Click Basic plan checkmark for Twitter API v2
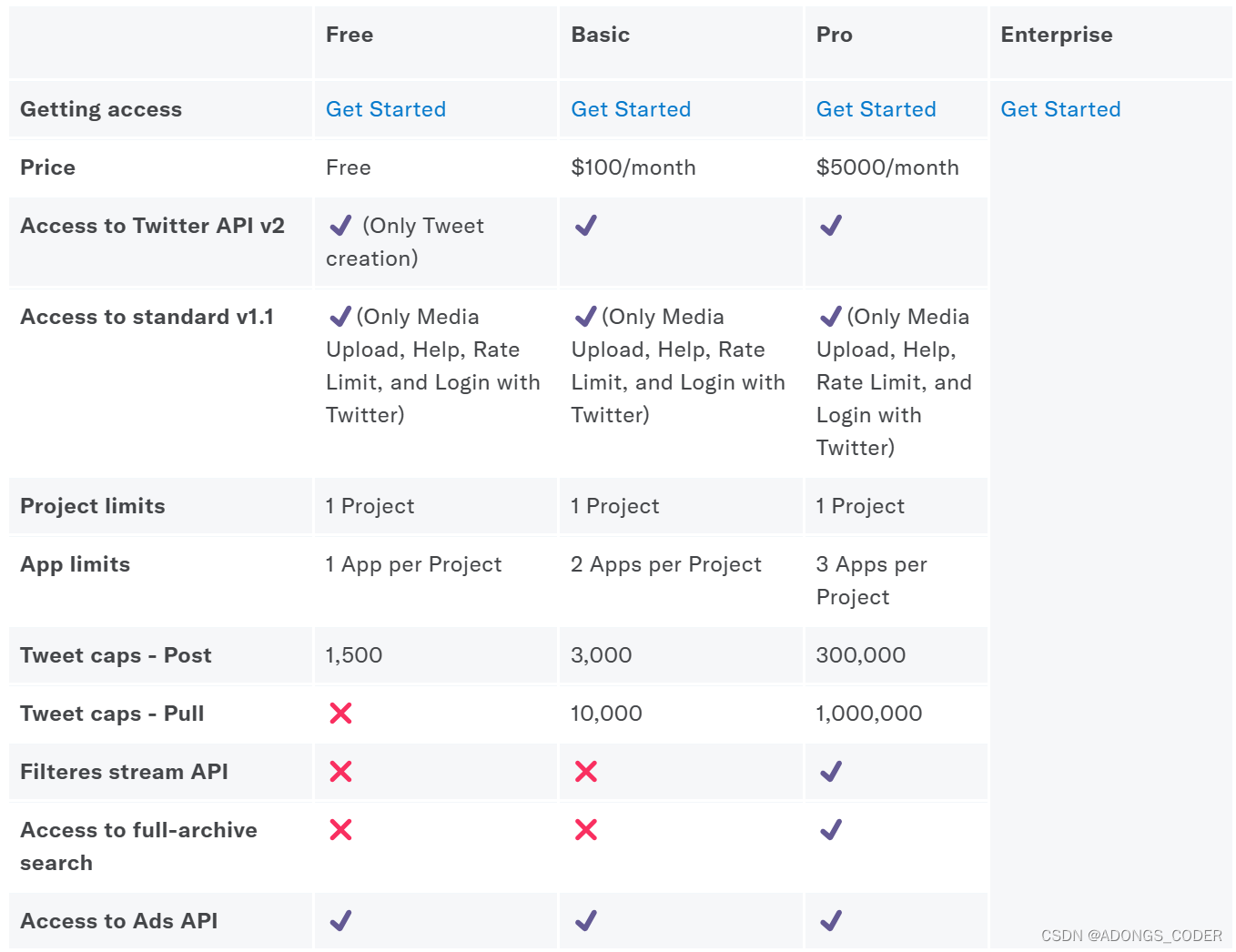 (x=586, y=226)
